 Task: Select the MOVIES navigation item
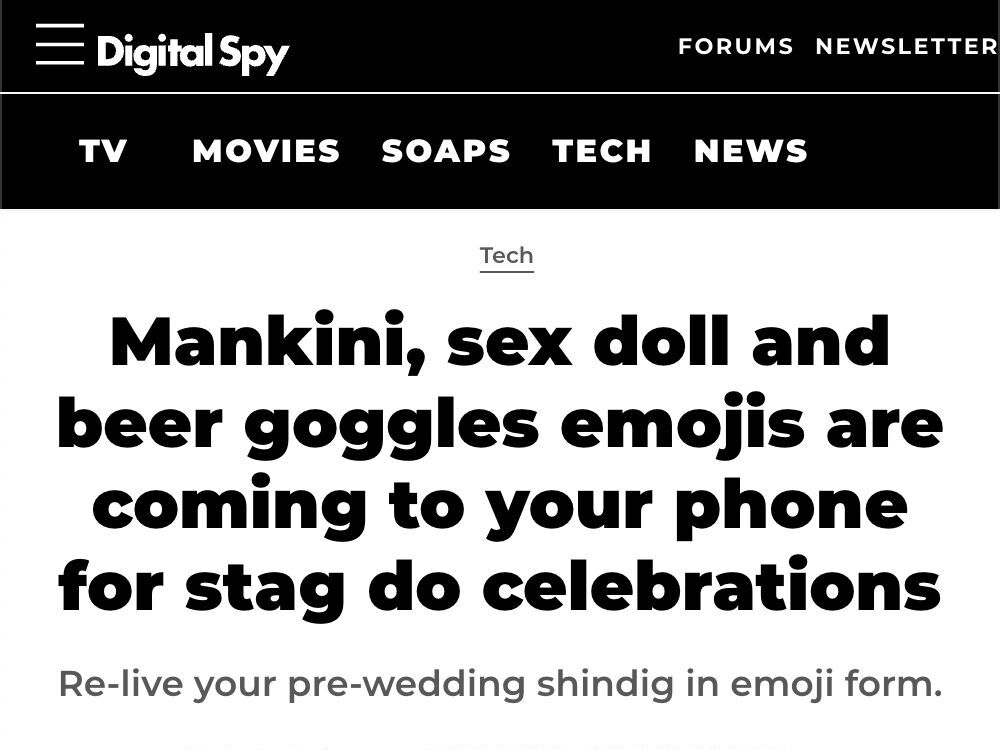pyautogui.click(x=266, y=151)
